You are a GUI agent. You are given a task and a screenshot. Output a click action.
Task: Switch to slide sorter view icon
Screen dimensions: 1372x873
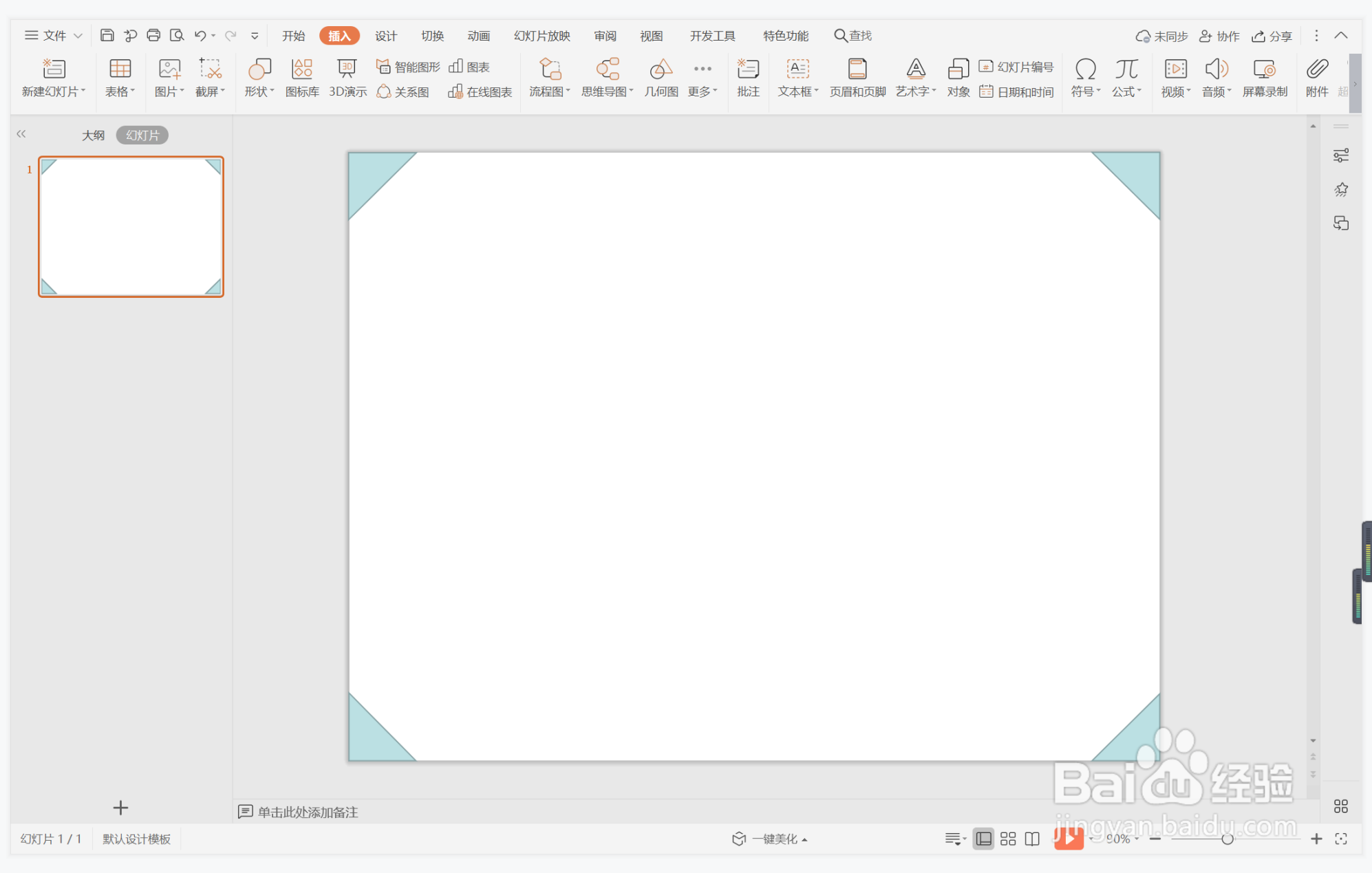[x=1008, y=839]
